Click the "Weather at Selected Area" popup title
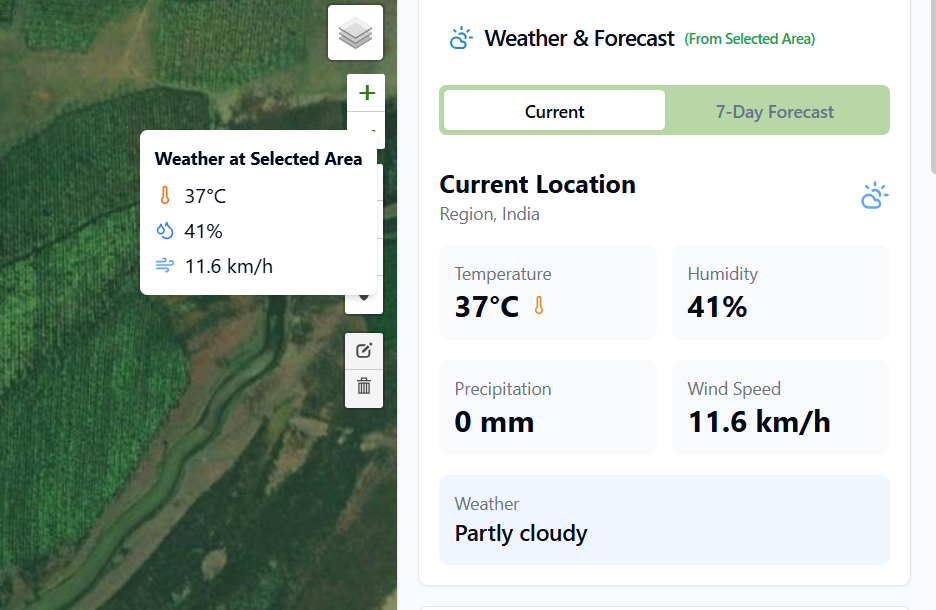 (x=258, y=159)
